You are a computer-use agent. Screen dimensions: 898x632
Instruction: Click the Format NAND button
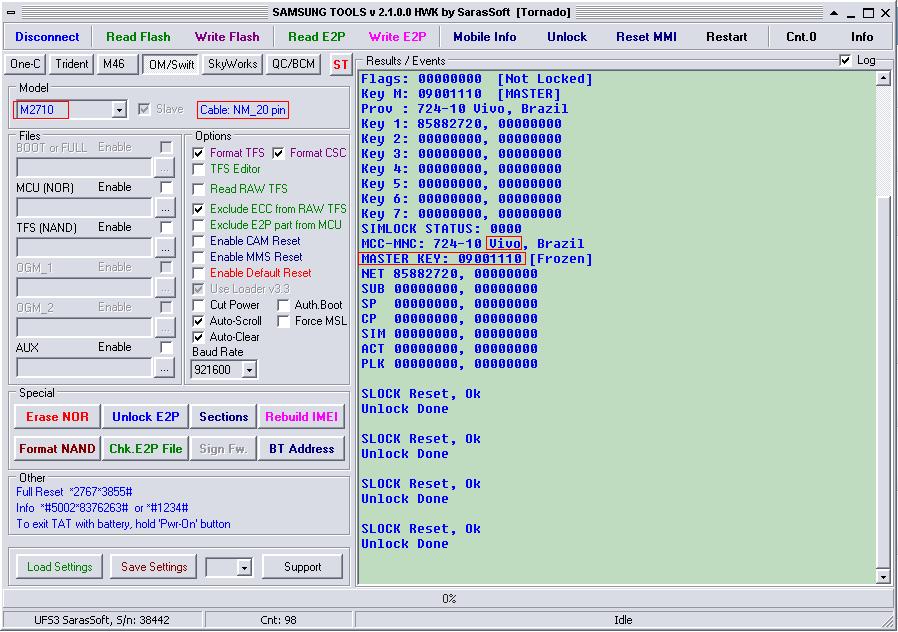pos(57,449)
